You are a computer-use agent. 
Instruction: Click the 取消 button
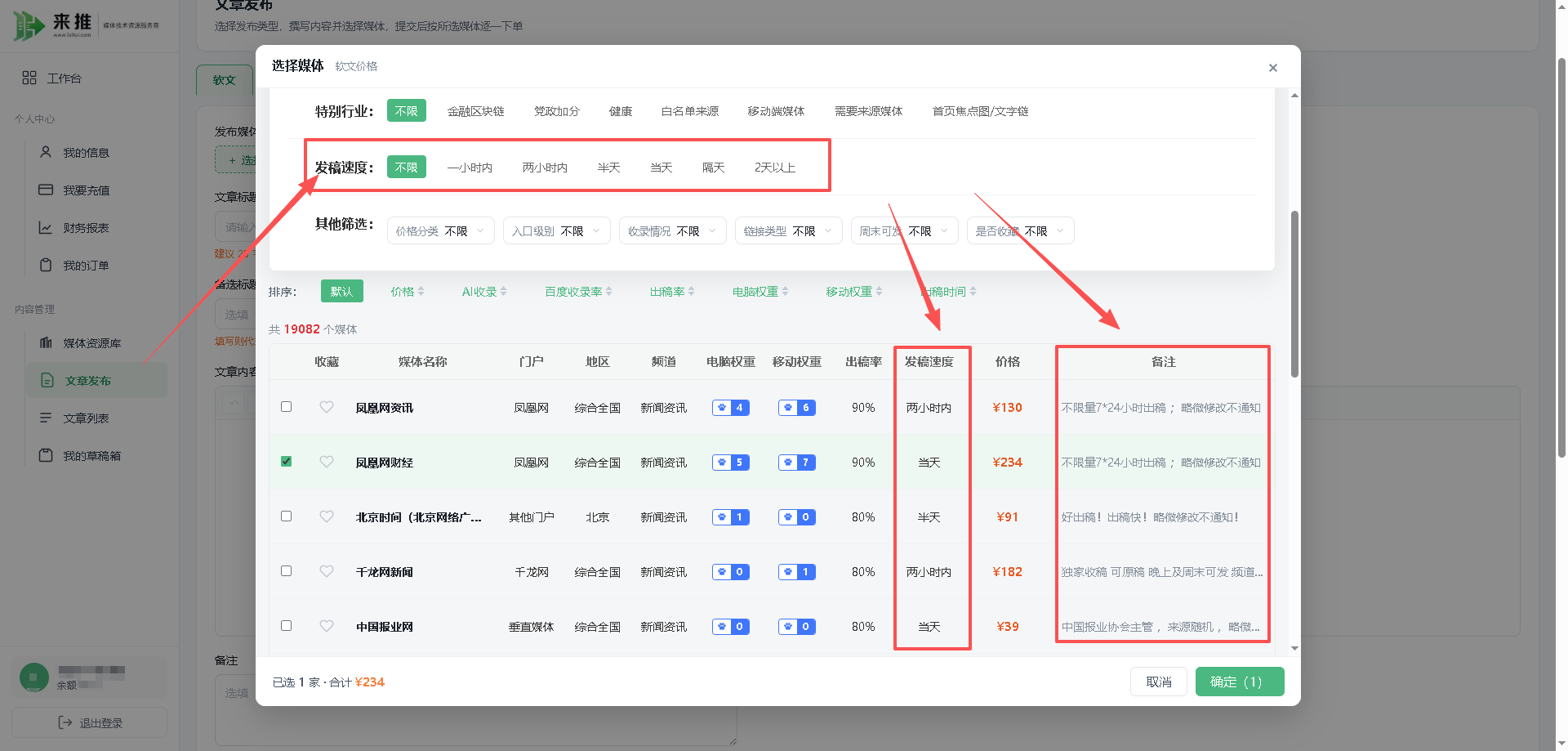(1159, 682)
